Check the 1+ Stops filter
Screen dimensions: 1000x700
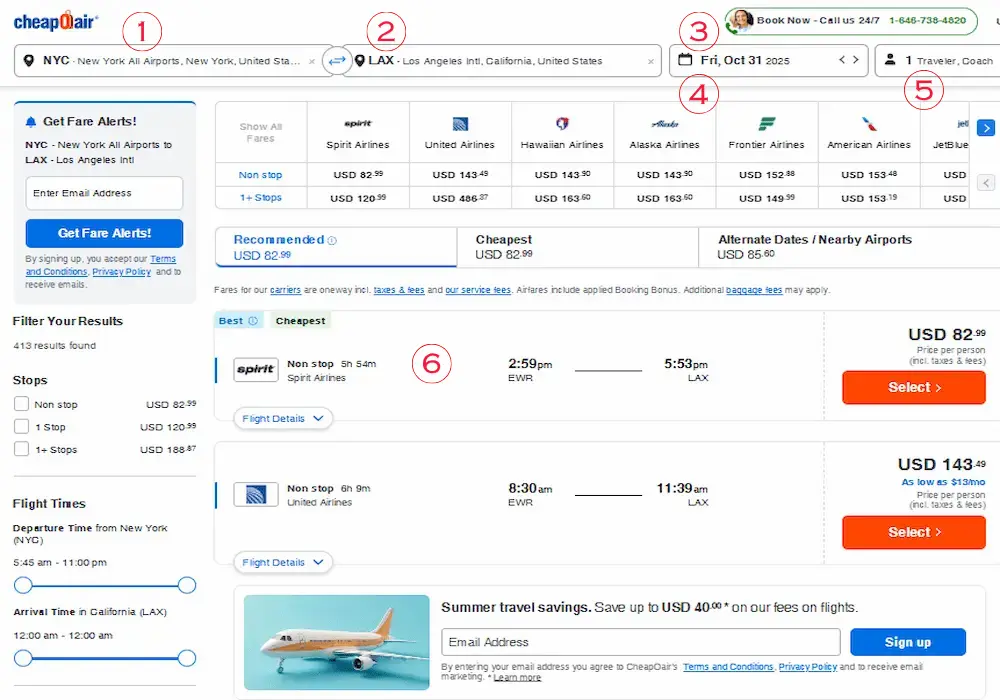(21, 449)
